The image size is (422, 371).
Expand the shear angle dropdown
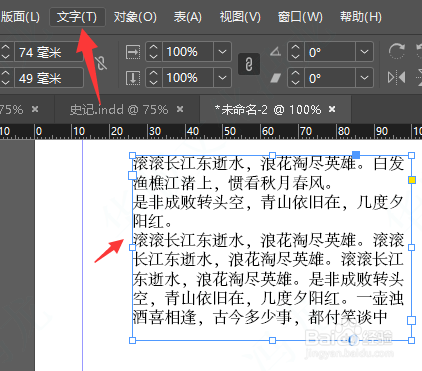coord(364,78)
